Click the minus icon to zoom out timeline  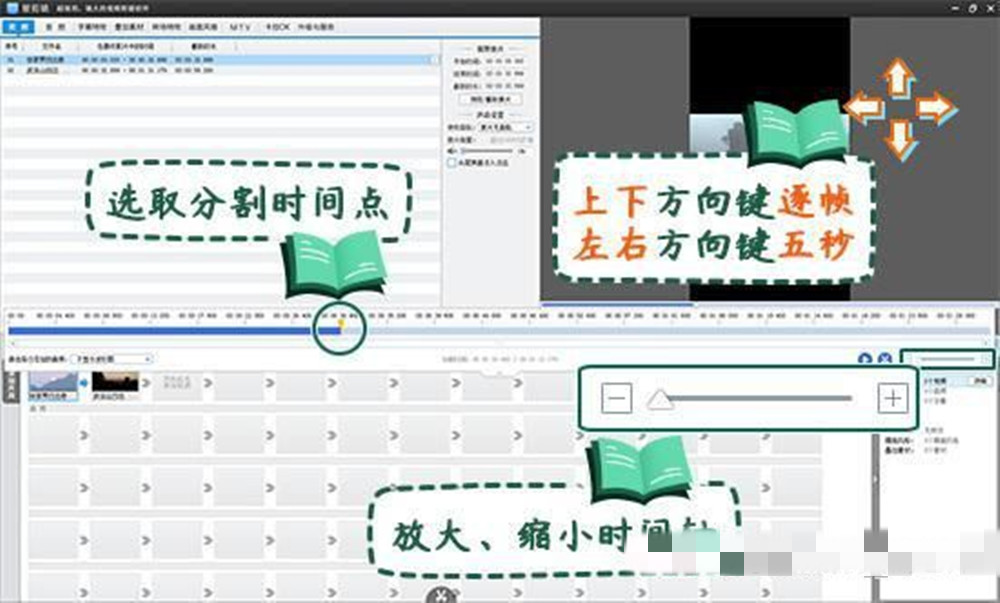tap(617, 397)
